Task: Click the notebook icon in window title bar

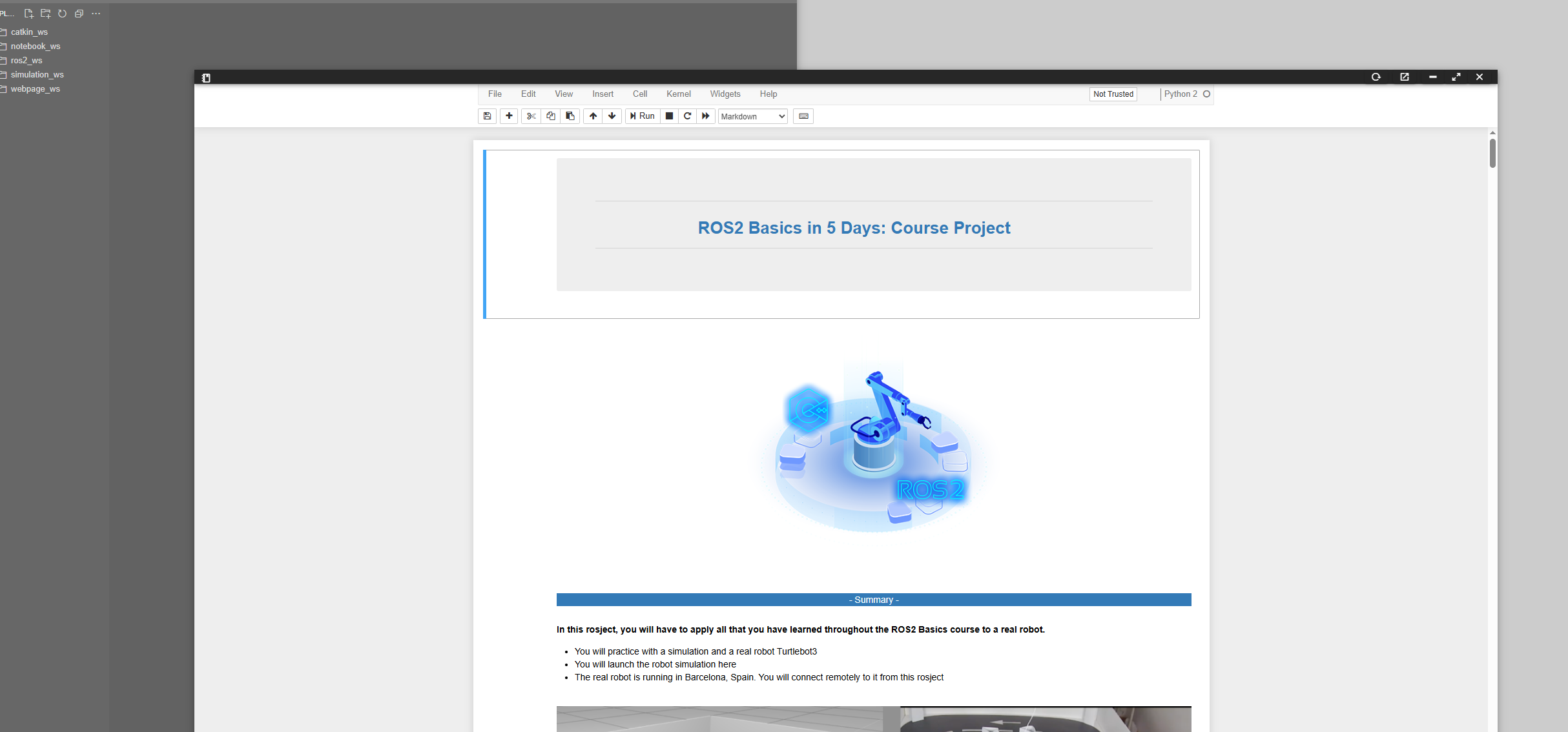Action: click(206, 77)
